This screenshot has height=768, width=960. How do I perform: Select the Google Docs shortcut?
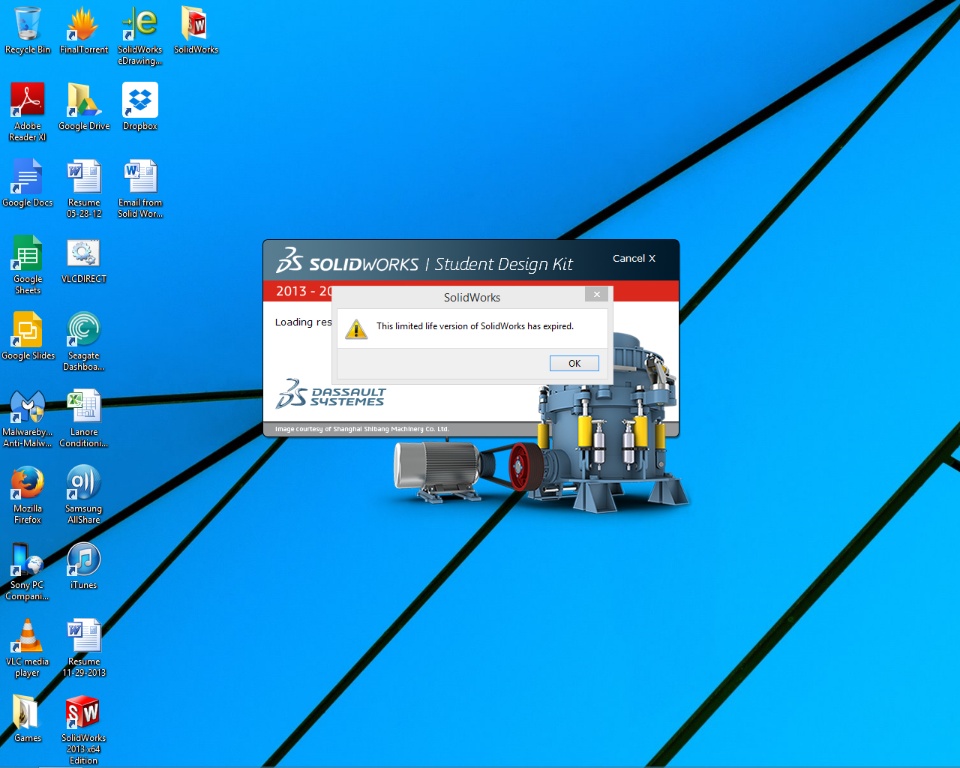pyautogui.click(x=28, y=183)
